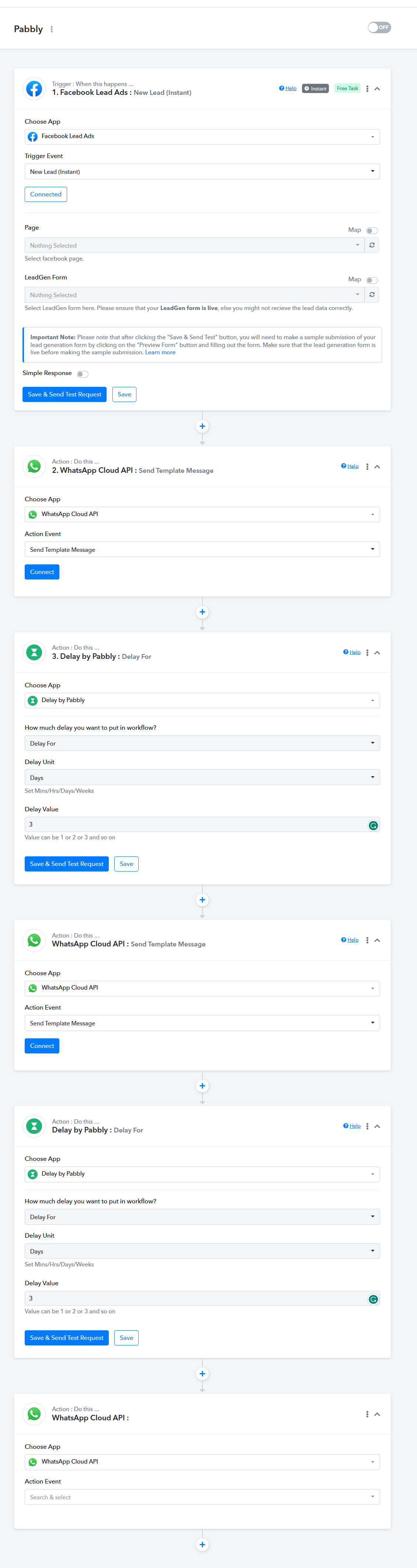Image resolution: width=417 pixels, height=1568 pixels.
Task: Collapse the second WhatsApp Cloud API step
Action: click(378, 941)
